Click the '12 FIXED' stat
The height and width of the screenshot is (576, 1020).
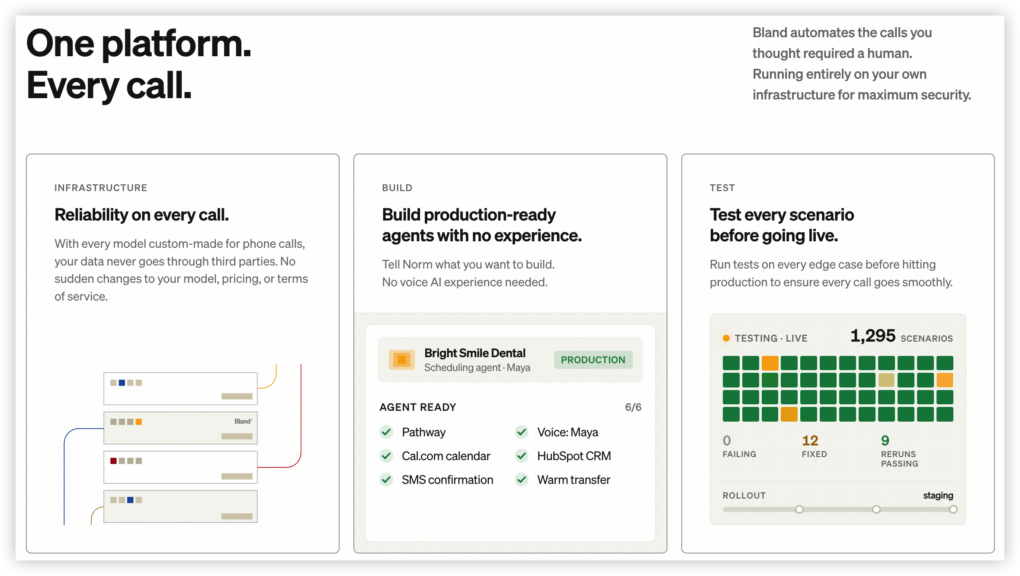(814, 446)
